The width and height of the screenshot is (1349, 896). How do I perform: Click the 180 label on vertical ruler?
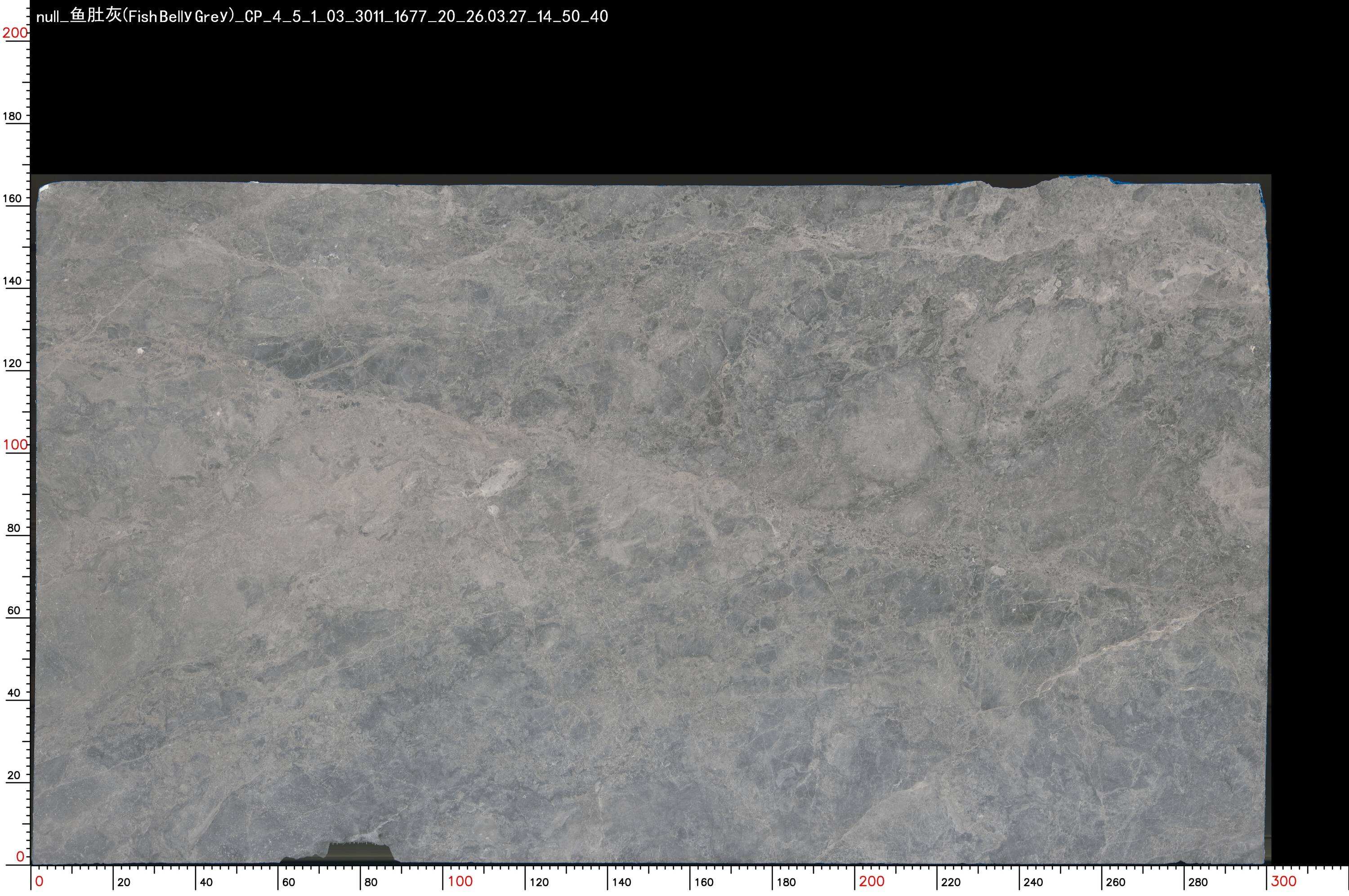13,116
